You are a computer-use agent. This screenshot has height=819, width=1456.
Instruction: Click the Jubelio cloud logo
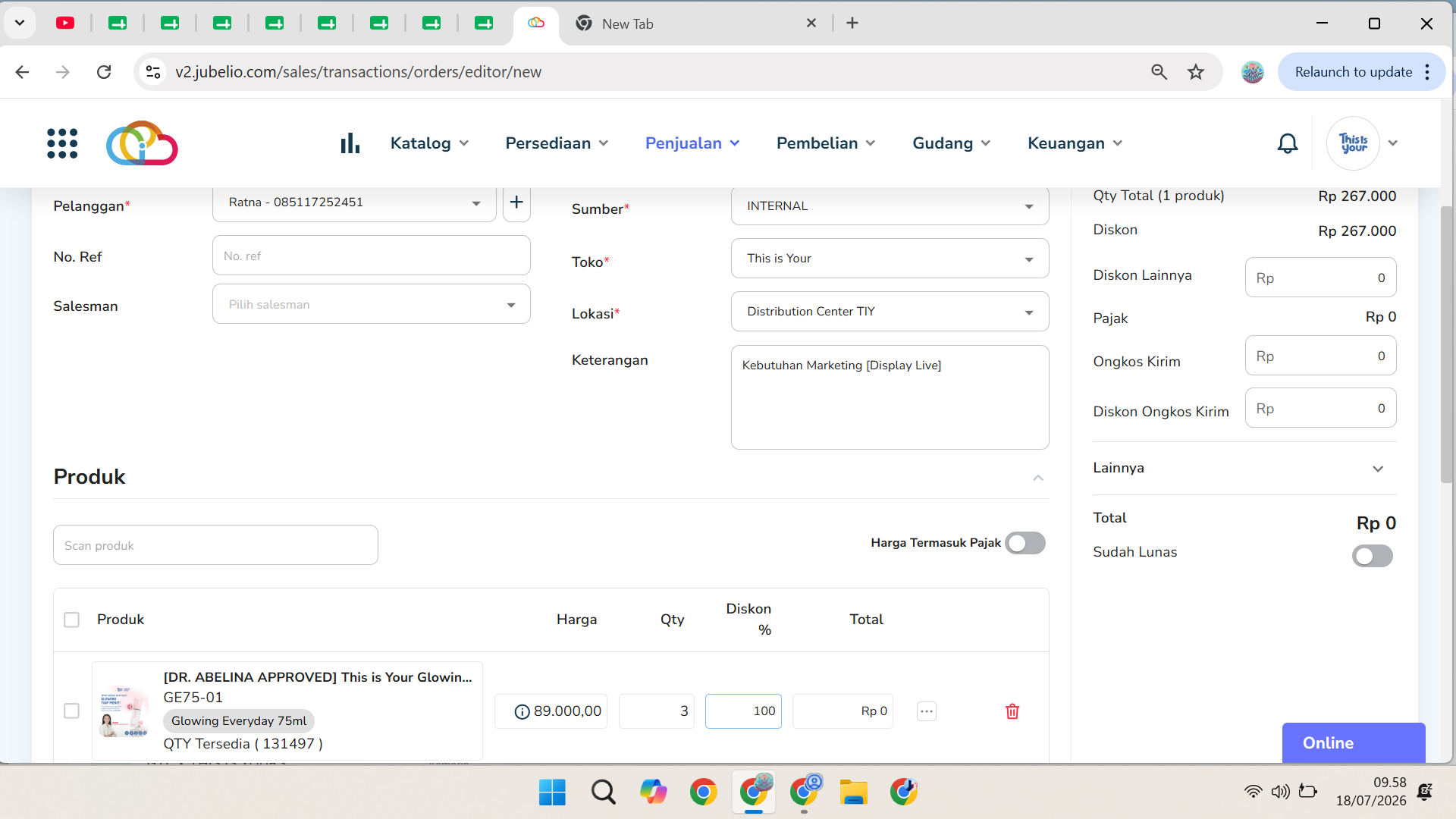tap(142, 143)
